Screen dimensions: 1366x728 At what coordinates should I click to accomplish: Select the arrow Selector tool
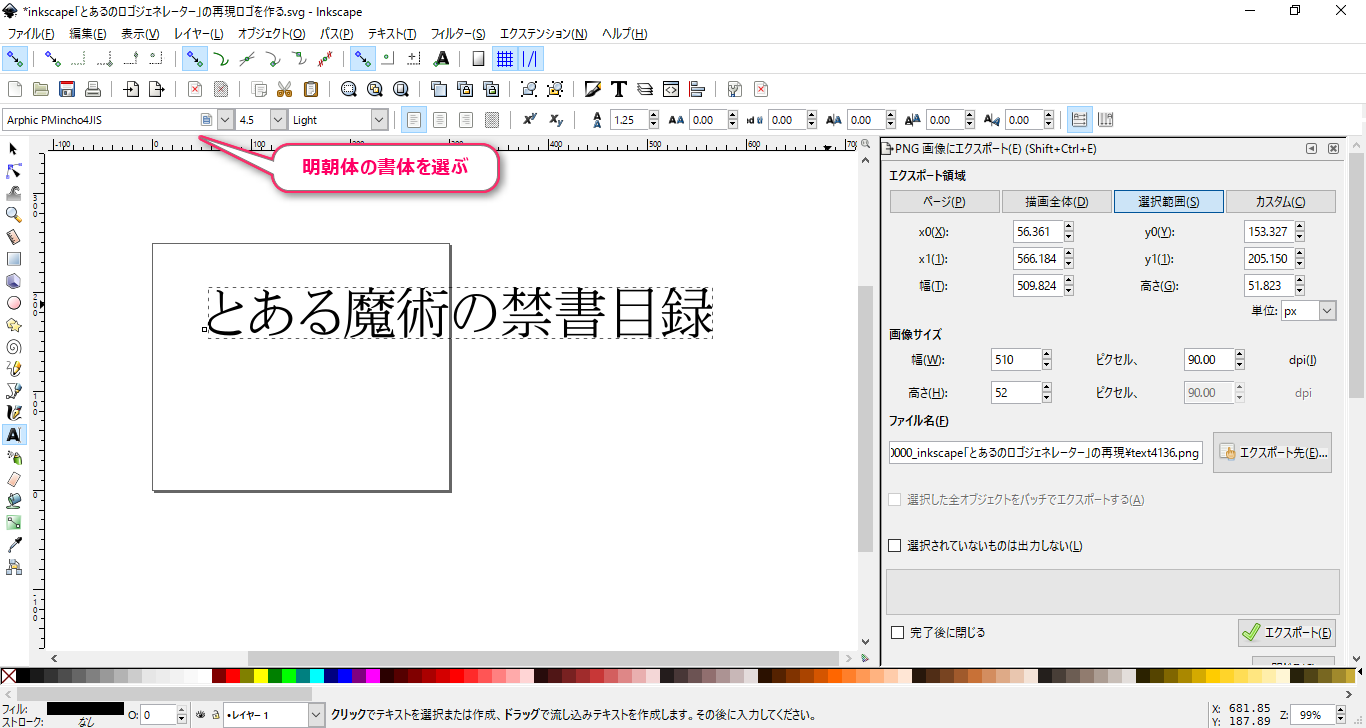point(13,149)
